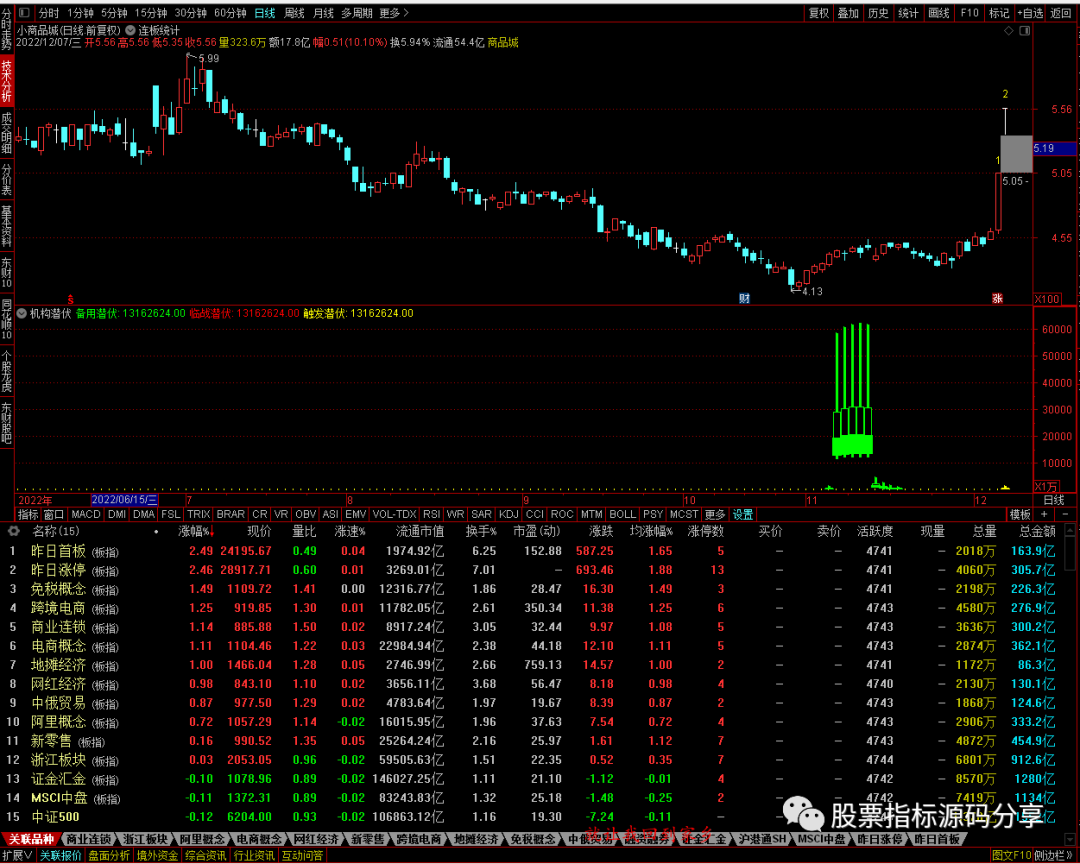This screenshot has height=864, width=1080.
Task: Click the diamond marker icon in chart header
Action: (1009, 31)
